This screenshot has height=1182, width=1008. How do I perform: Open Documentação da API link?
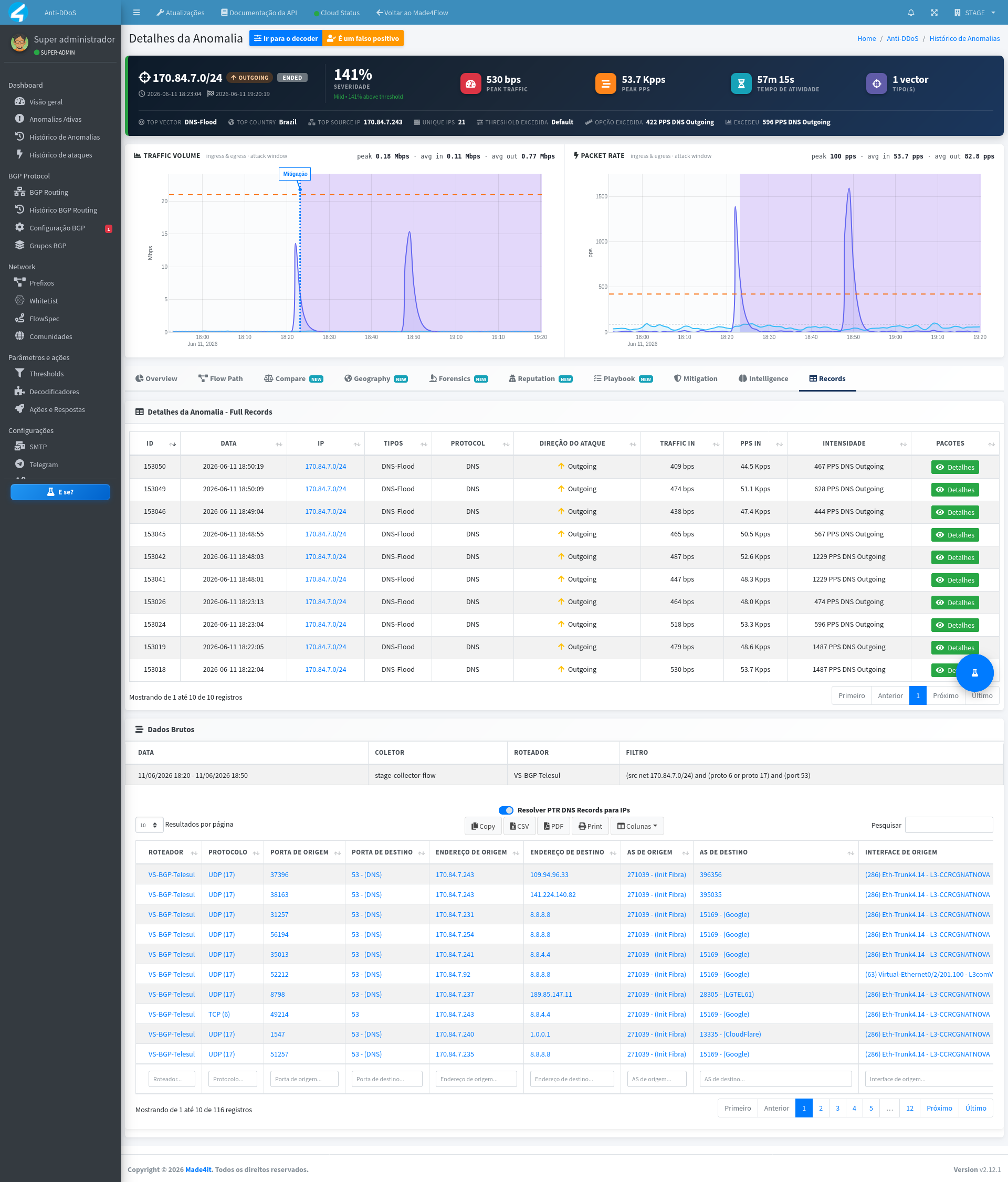point(259,13)
